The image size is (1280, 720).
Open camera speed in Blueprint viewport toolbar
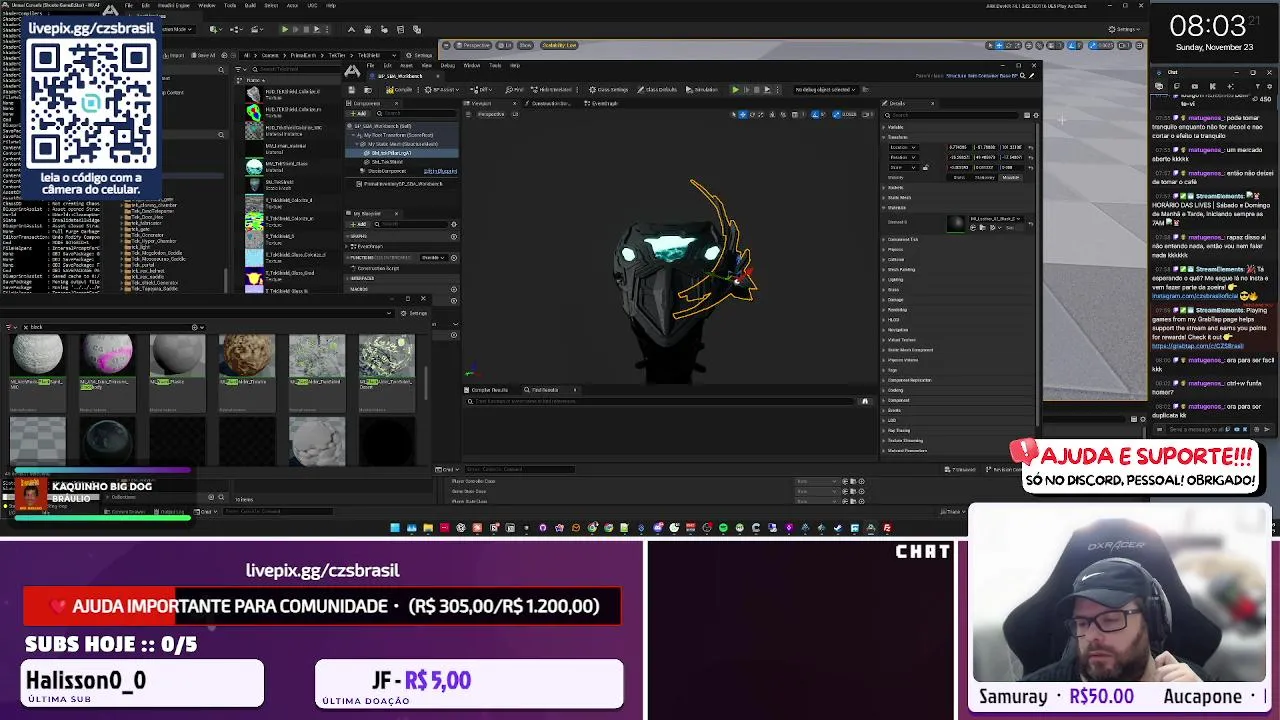(x=867, y=115)
